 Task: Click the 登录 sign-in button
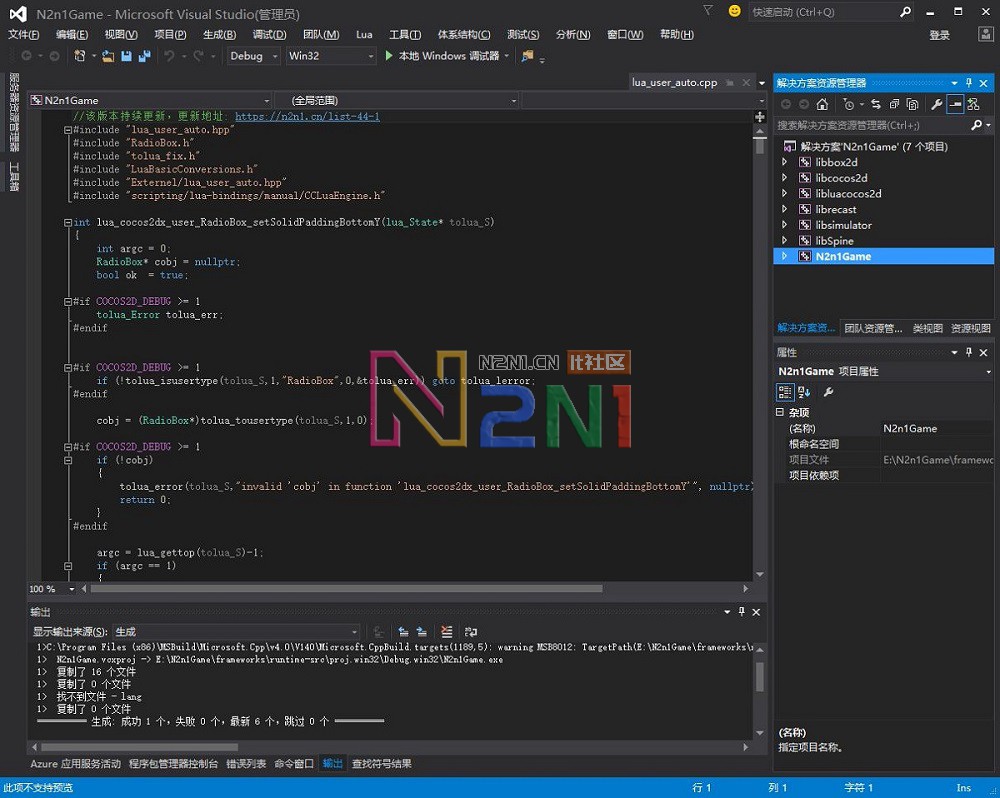click(938, 33)
